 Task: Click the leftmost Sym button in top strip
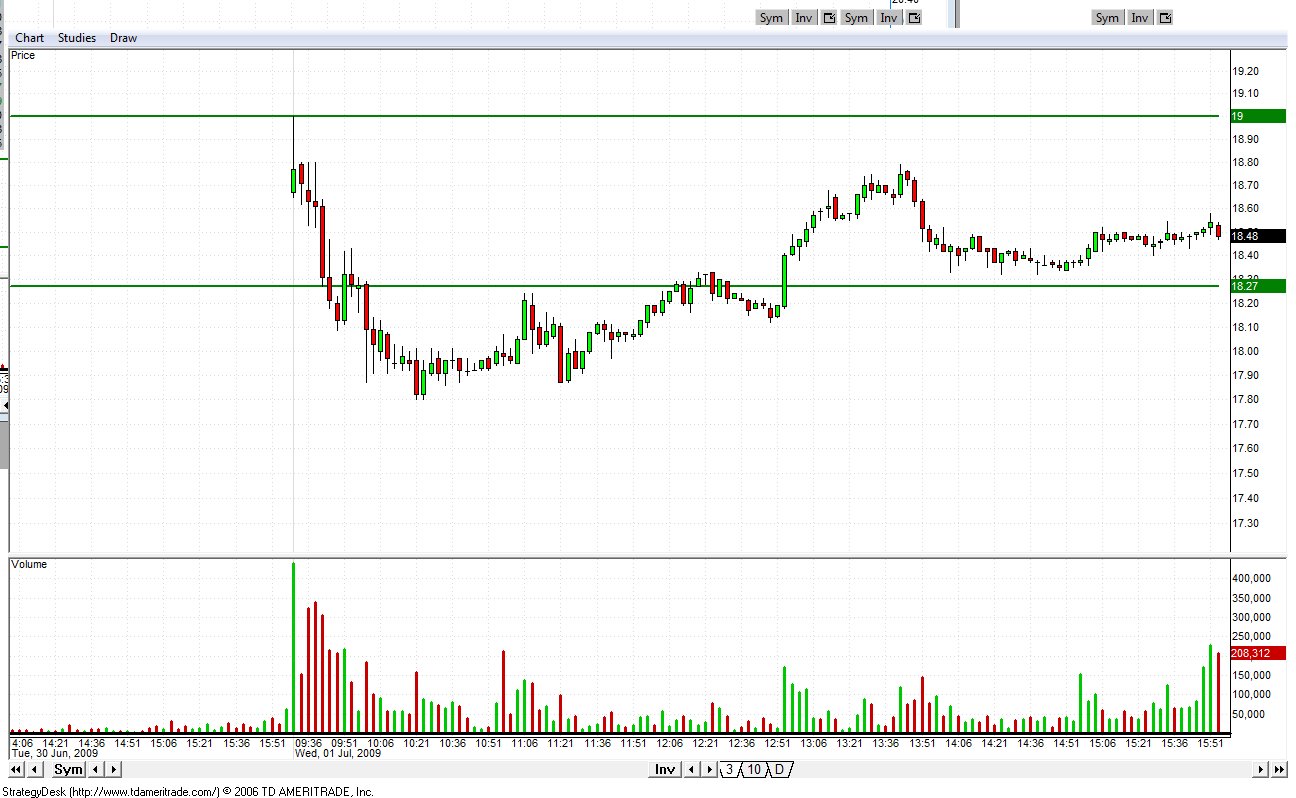(x=771, y=17)
